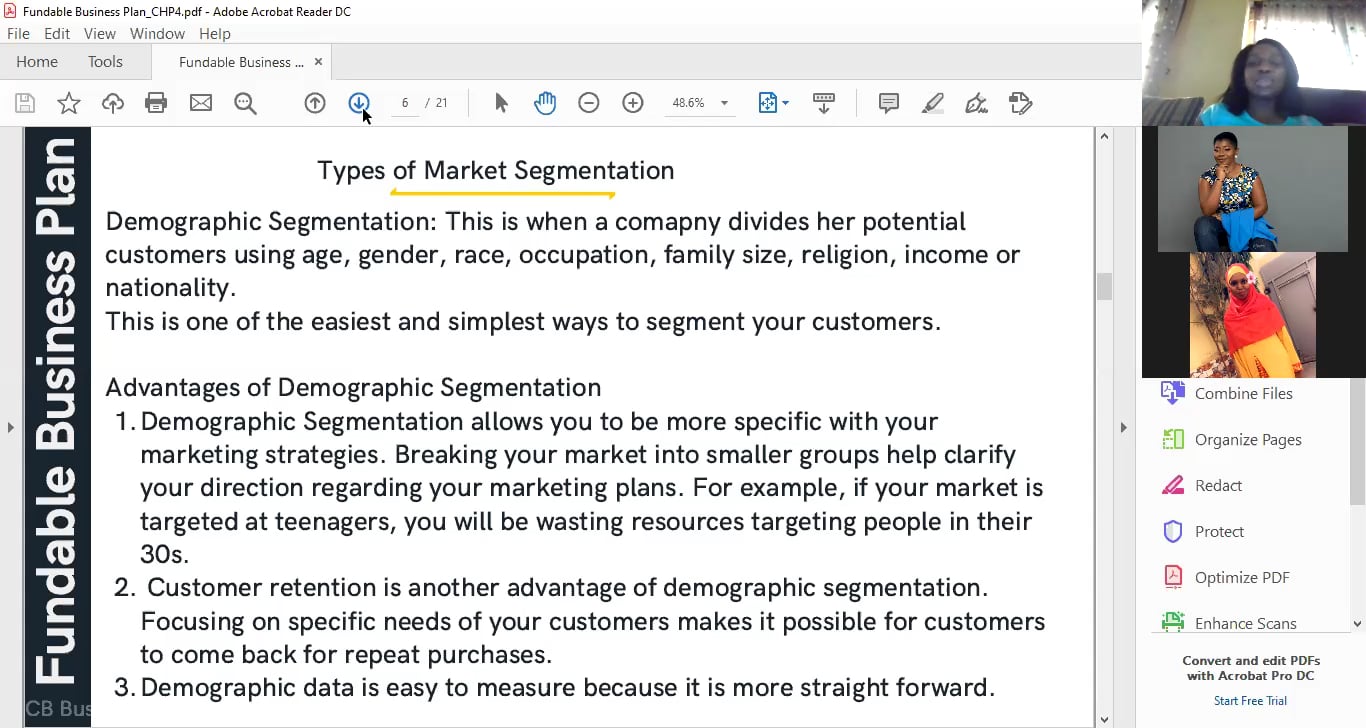Click the middle participant in patterned top
The height and width of the screenshot is (728, 1366).
pos(1252,189)
